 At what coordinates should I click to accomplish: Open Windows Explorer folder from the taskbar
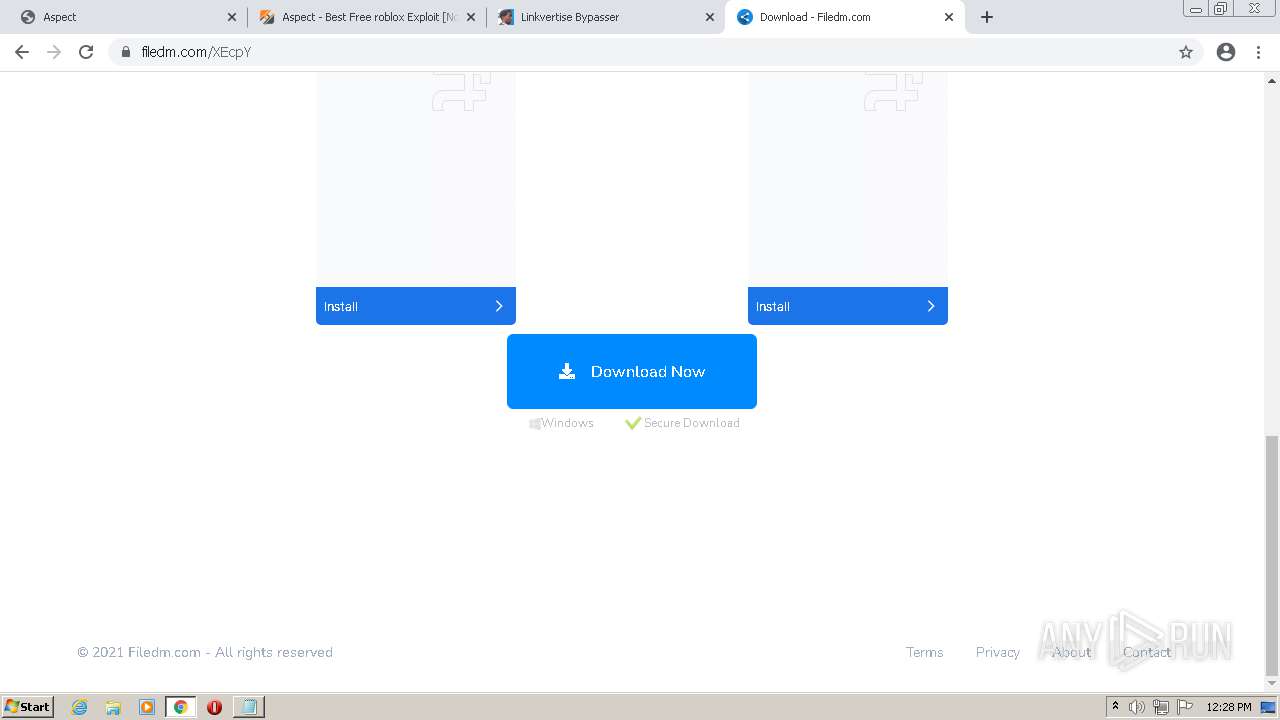click(113, 707)
